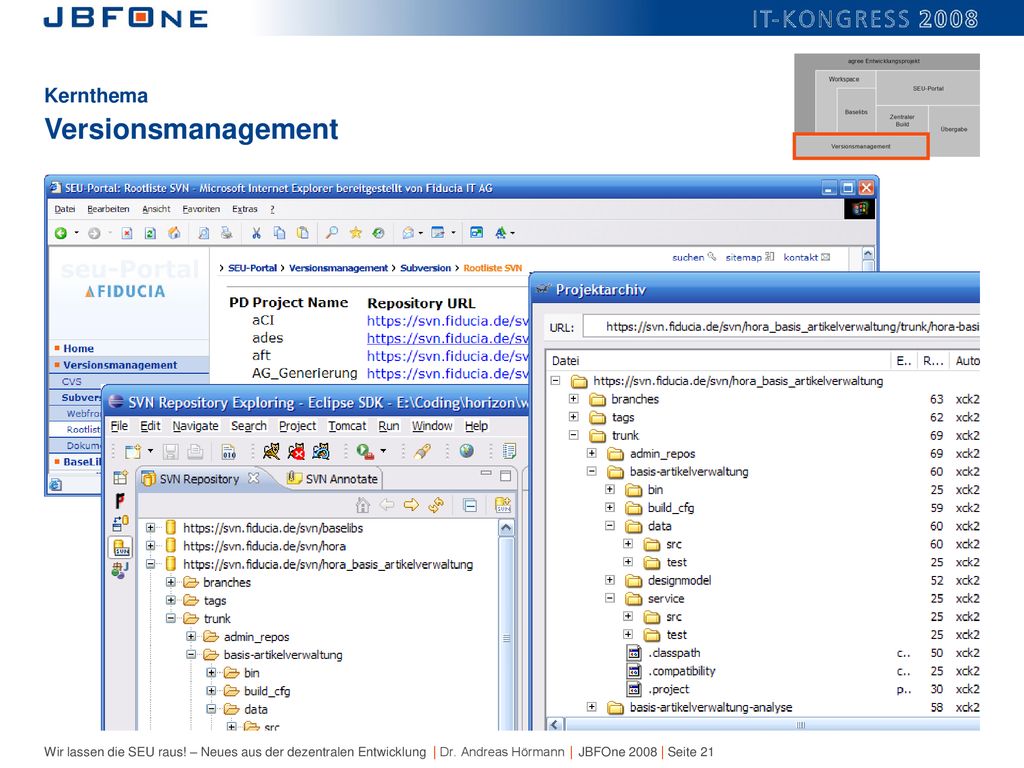Image resolution: width=1024 pixels, height=768 pixels.
Task: Click CVS in the SEU-Portal sidebar
Action: pyautogui.click(x=72, y=381)
